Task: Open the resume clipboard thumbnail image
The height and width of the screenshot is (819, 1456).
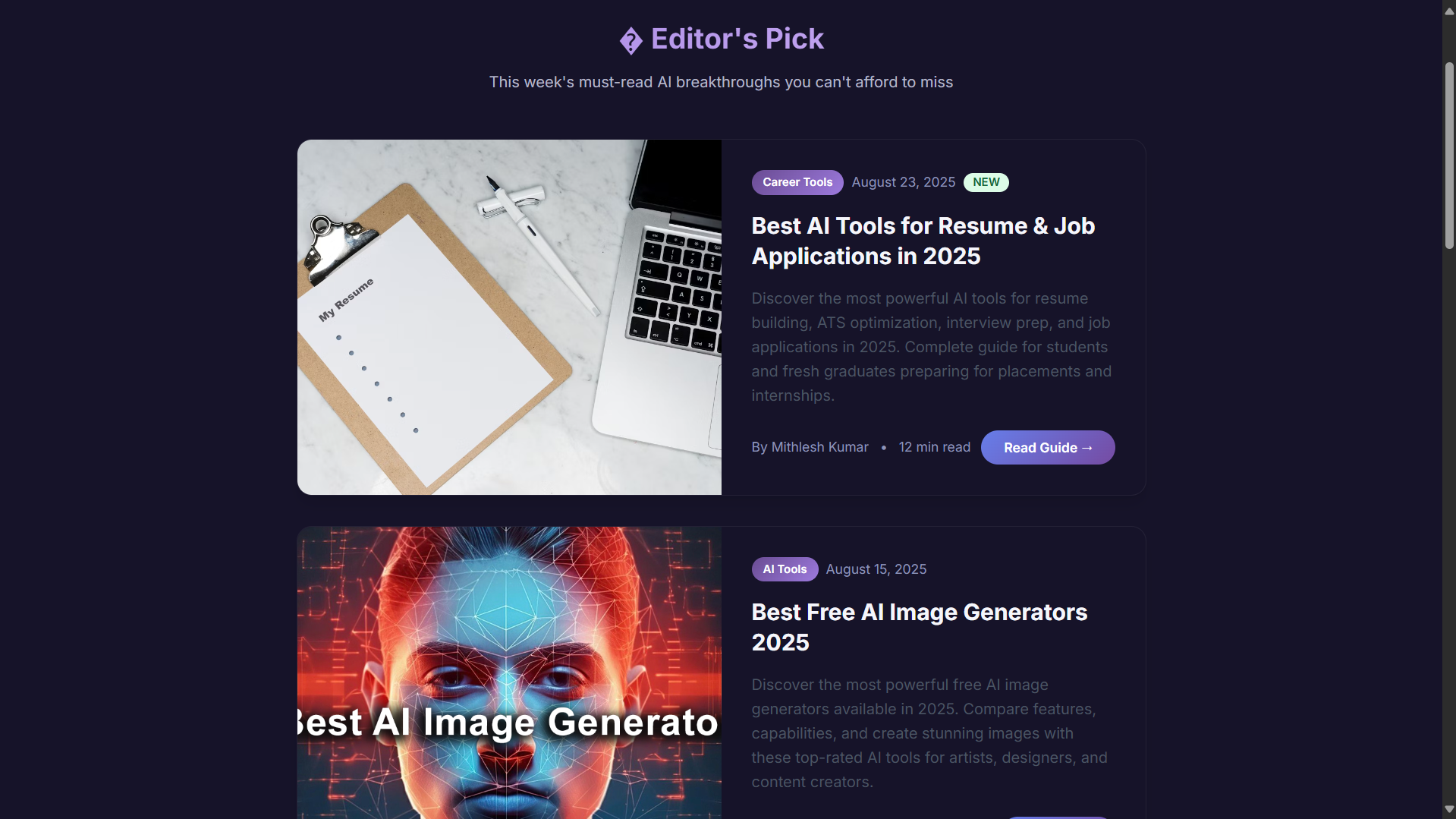Action: click(509, 317)
